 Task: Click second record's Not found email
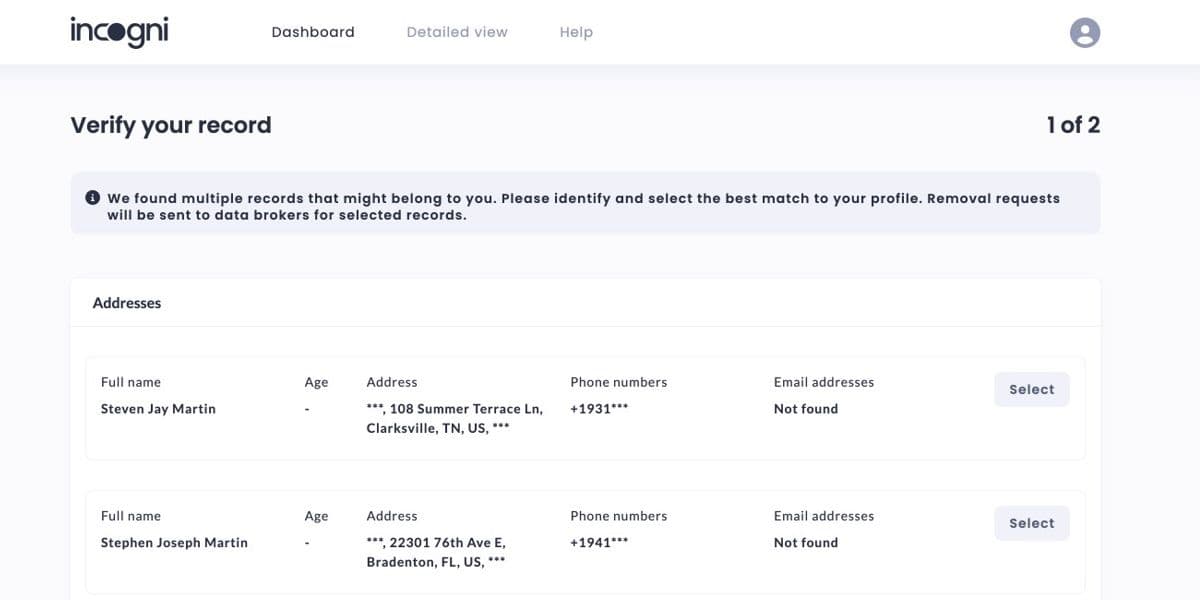coord(805,543)
